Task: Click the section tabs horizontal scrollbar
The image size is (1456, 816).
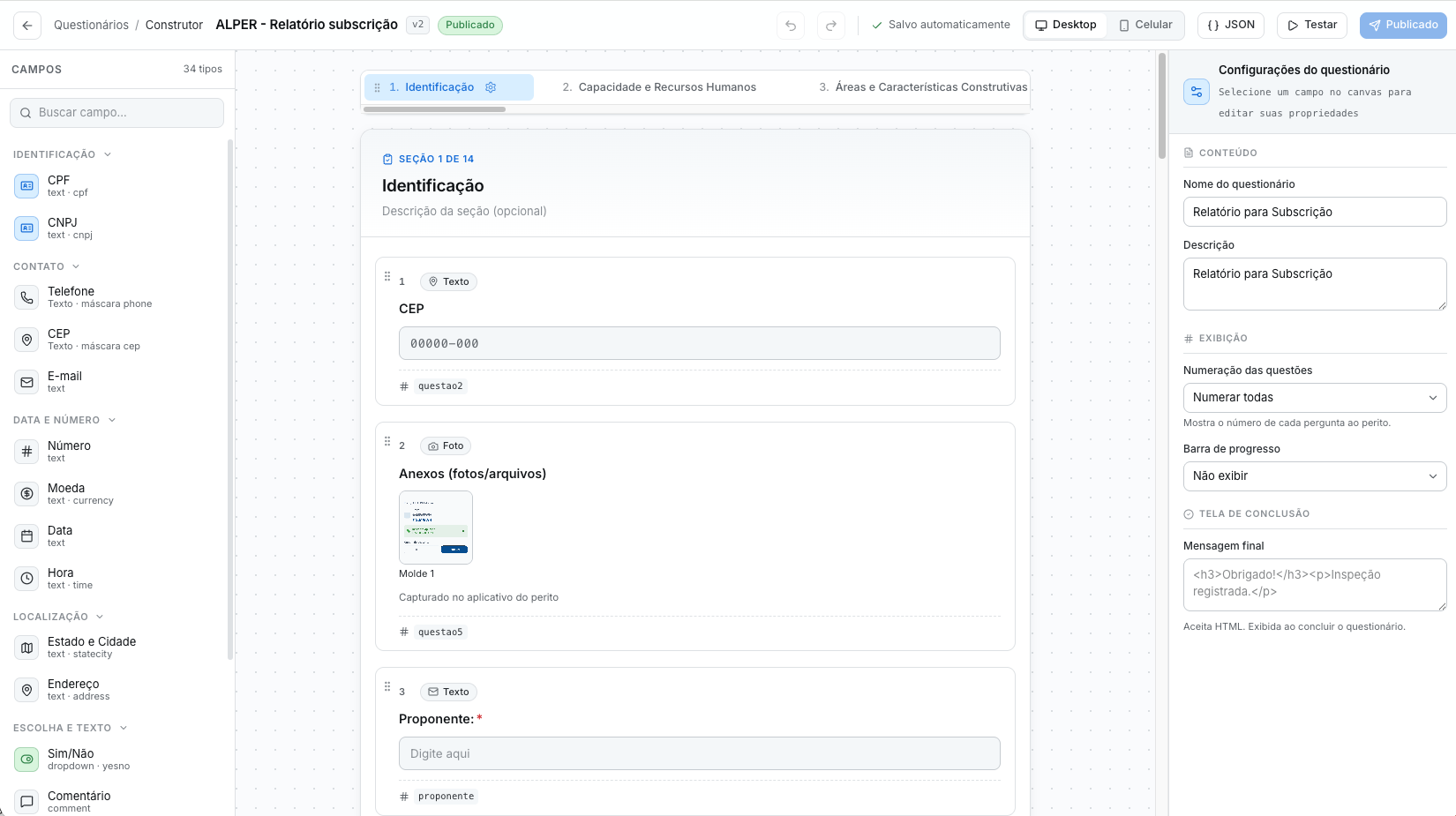Action: (434, 109)
